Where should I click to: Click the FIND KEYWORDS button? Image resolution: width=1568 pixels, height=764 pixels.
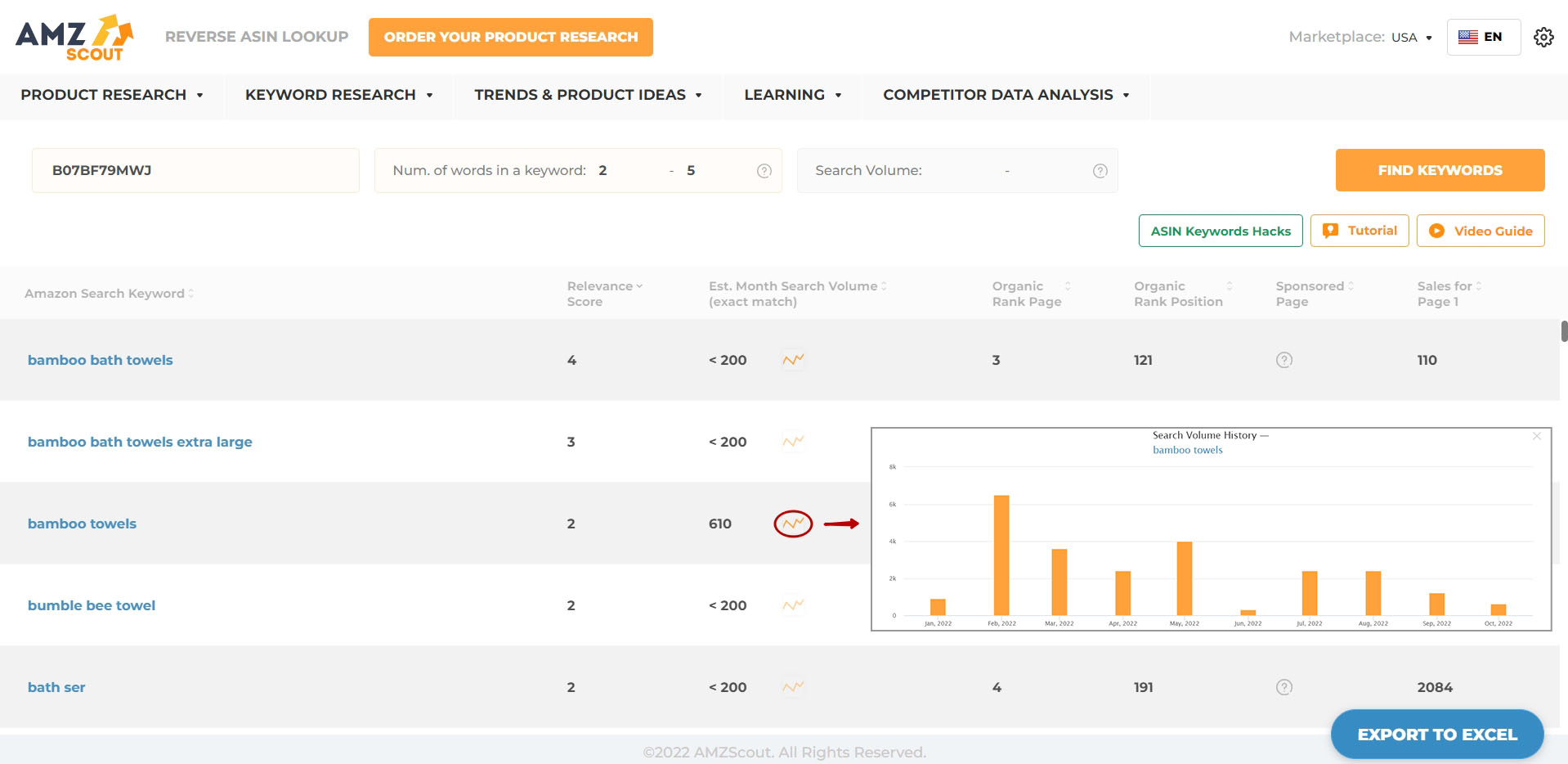point(1438,170)
